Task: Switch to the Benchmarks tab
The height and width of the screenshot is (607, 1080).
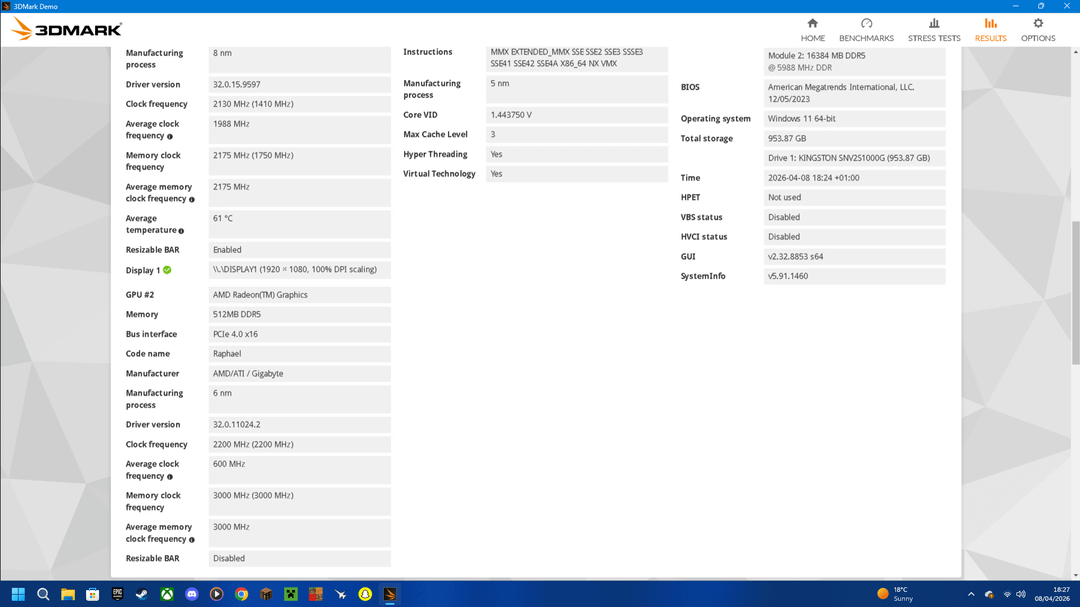Action: [x=866, y=30]
